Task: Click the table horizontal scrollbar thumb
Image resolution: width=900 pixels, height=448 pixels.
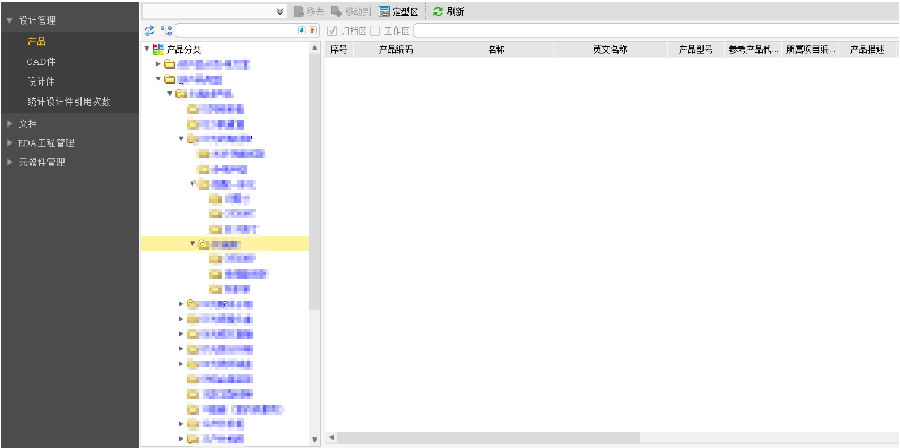Action: click(488, 438)
